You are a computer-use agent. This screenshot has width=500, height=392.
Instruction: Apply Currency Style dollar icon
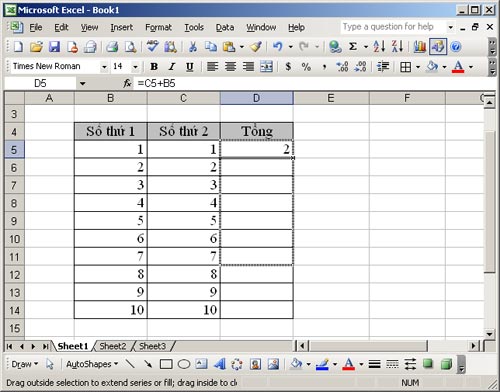click(x=288, y=67)
